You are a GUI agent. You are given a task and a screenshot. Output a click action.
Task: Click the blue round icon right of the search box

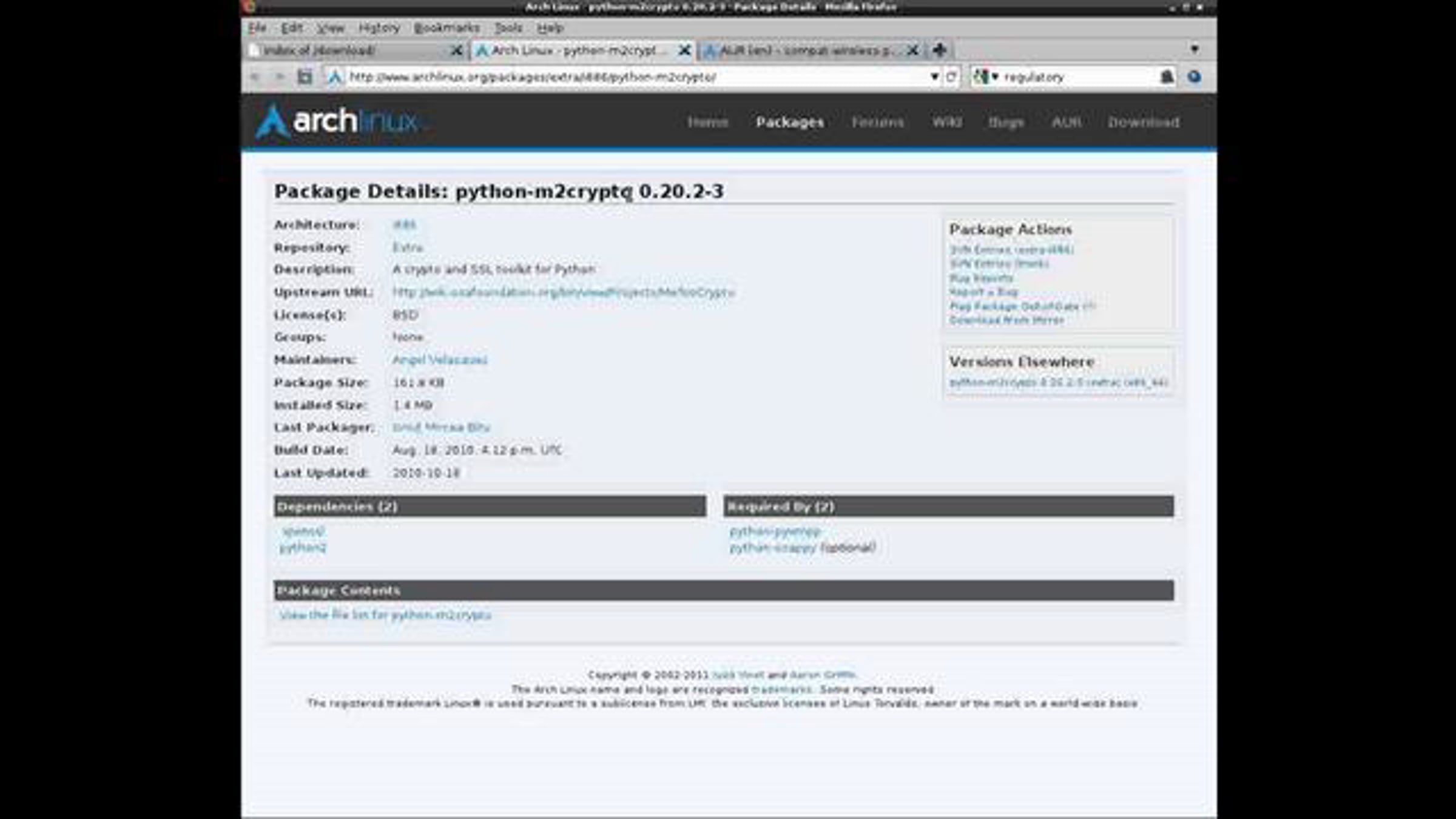pos(1194,77)
